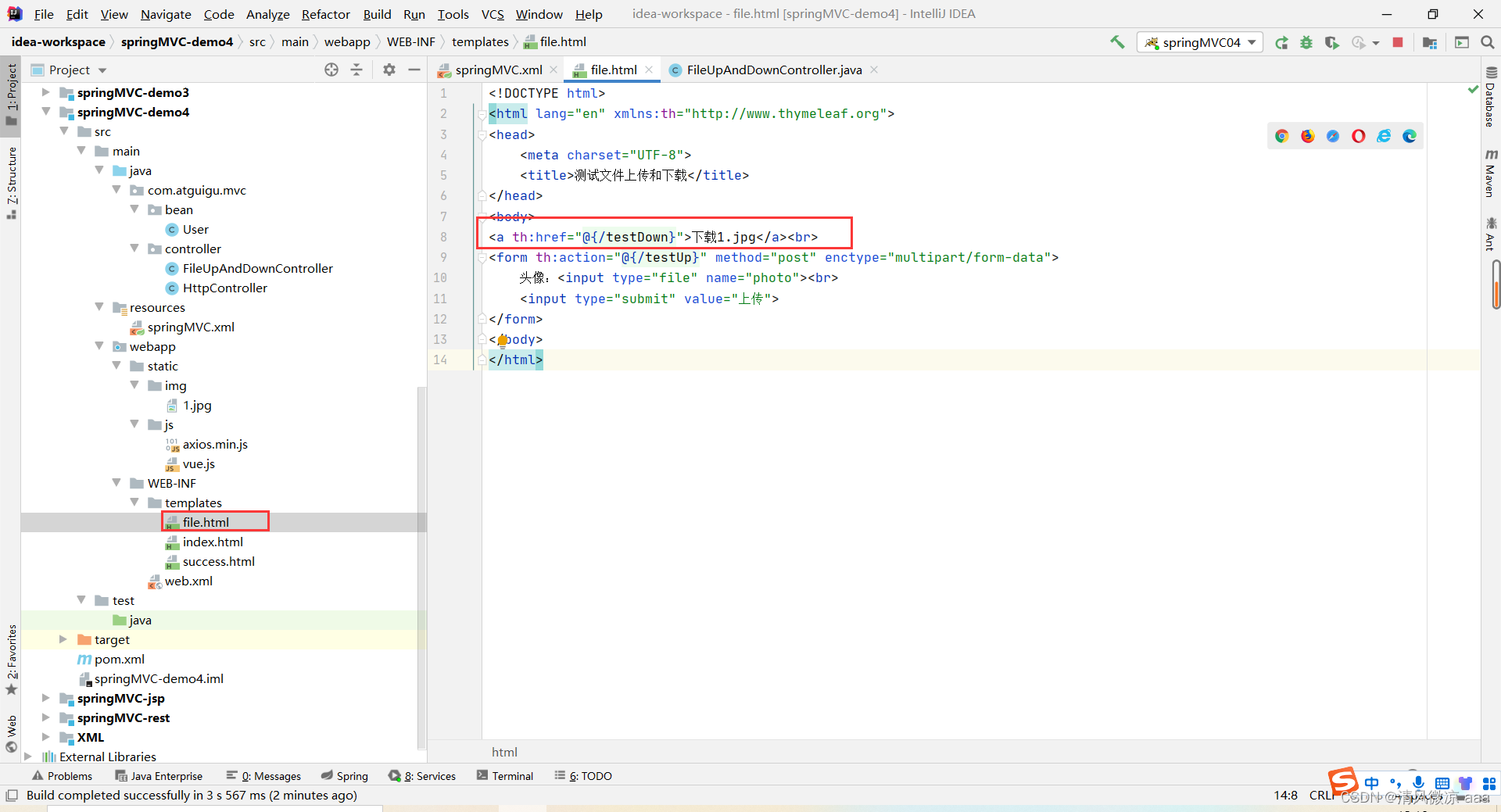1501x812 pixels.
Task: Click the Build project hammer icon
Action: click(1117, 42)
